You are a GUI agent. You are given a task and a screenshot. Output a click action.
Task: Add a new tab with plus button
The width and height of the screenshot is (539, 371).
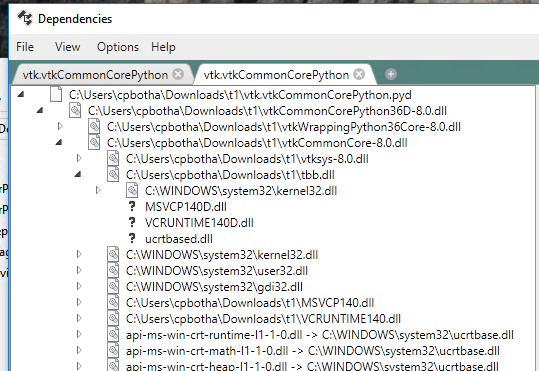tap(391, 74)
